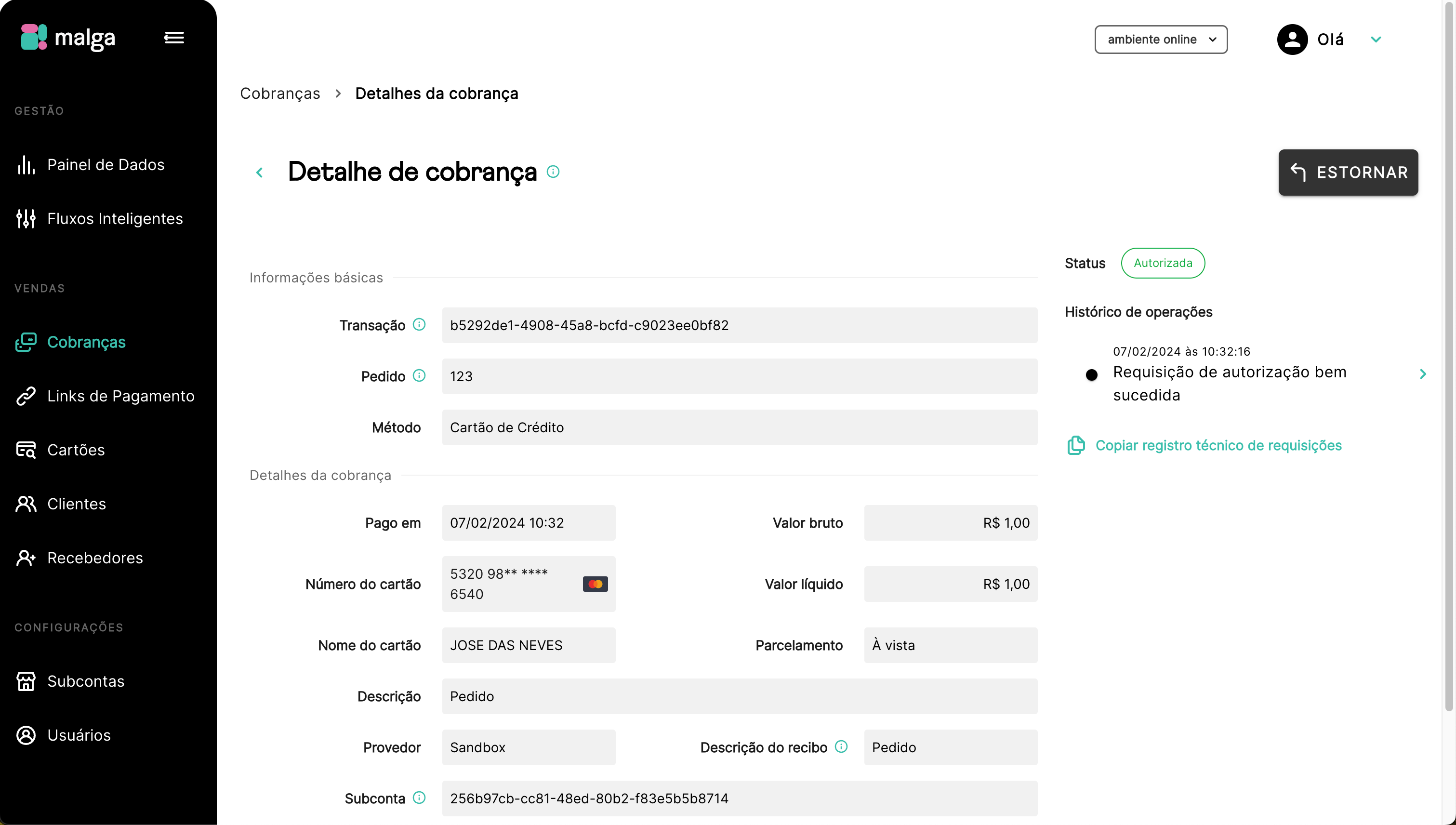Click the malga logo
Screen dimensions: 1456x825
[68, 38]
